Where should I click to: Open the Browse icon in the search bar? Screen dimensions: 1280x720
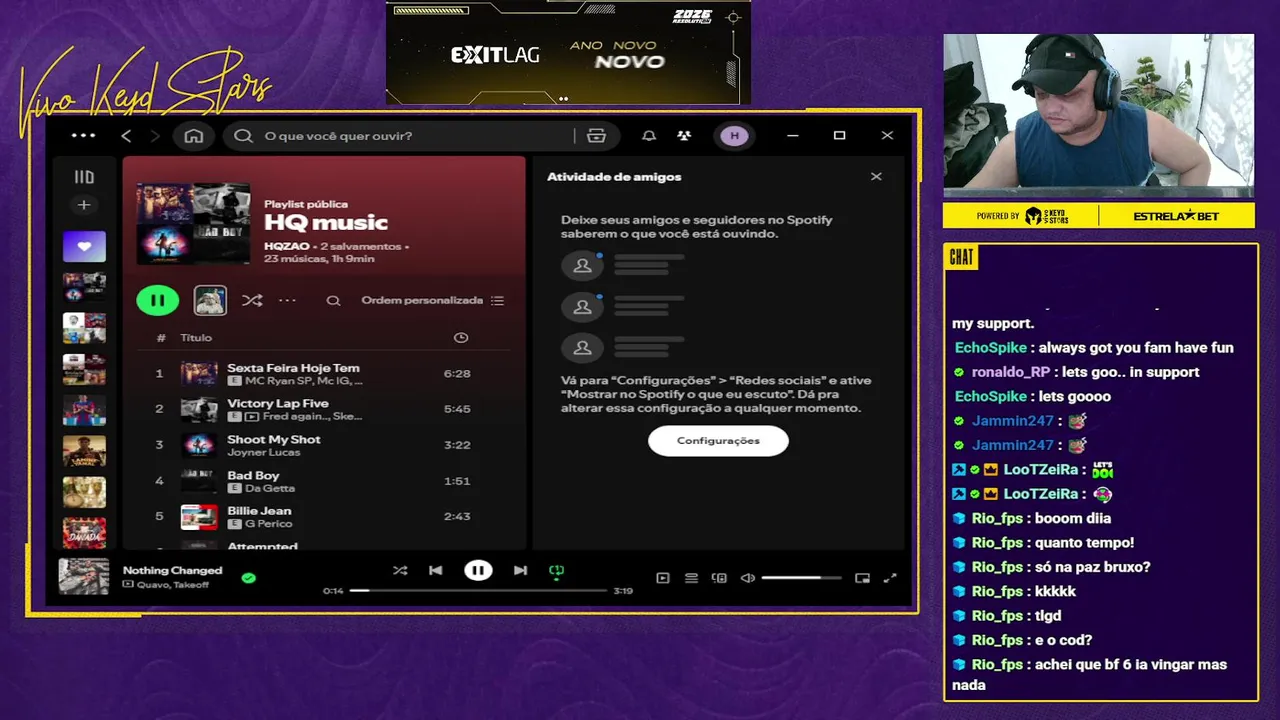click(x=597, y=136)
